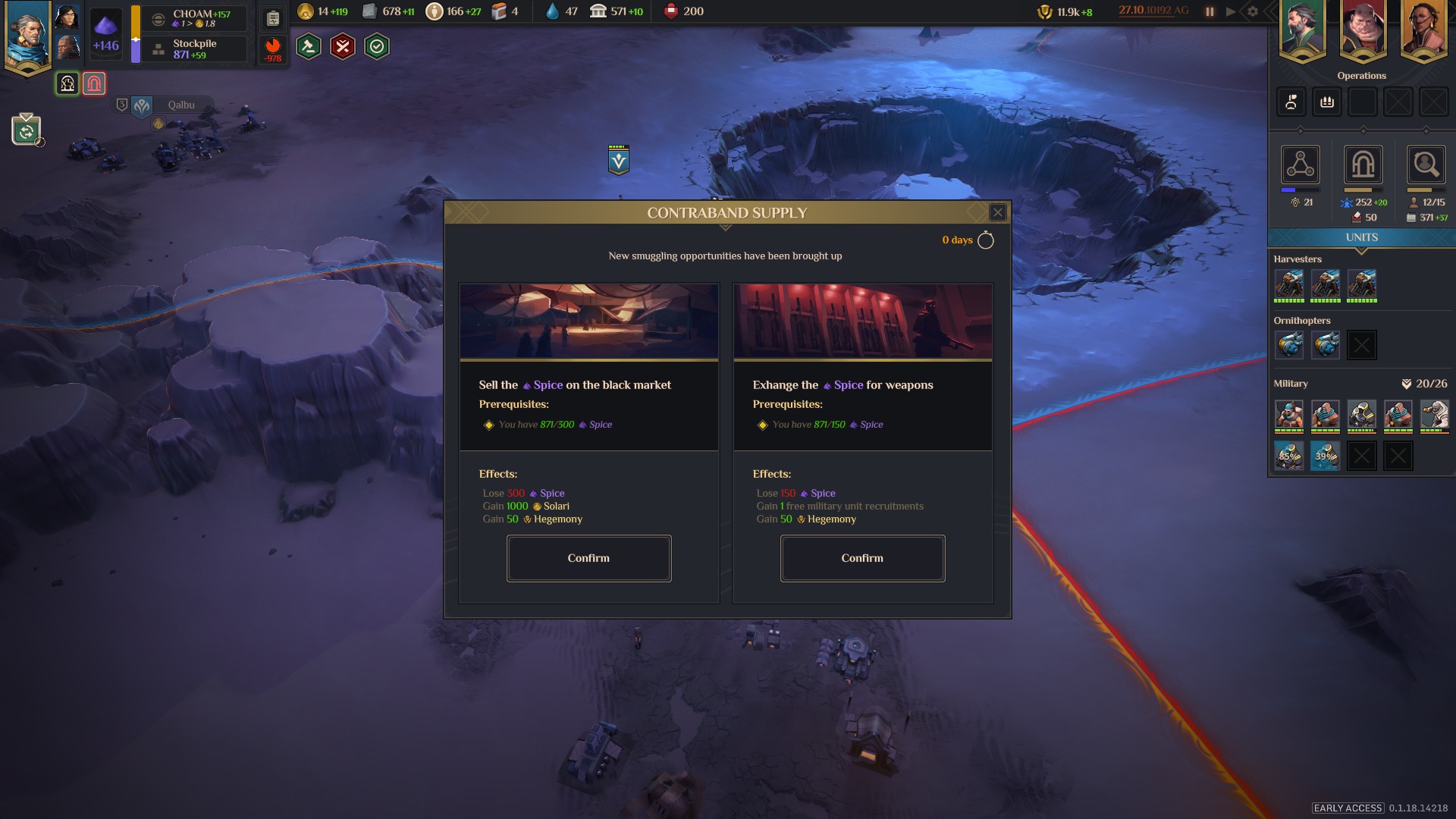Toggle the green checkmark hexagon icon
The image size is (1456, 819).
tap(377, 47)
